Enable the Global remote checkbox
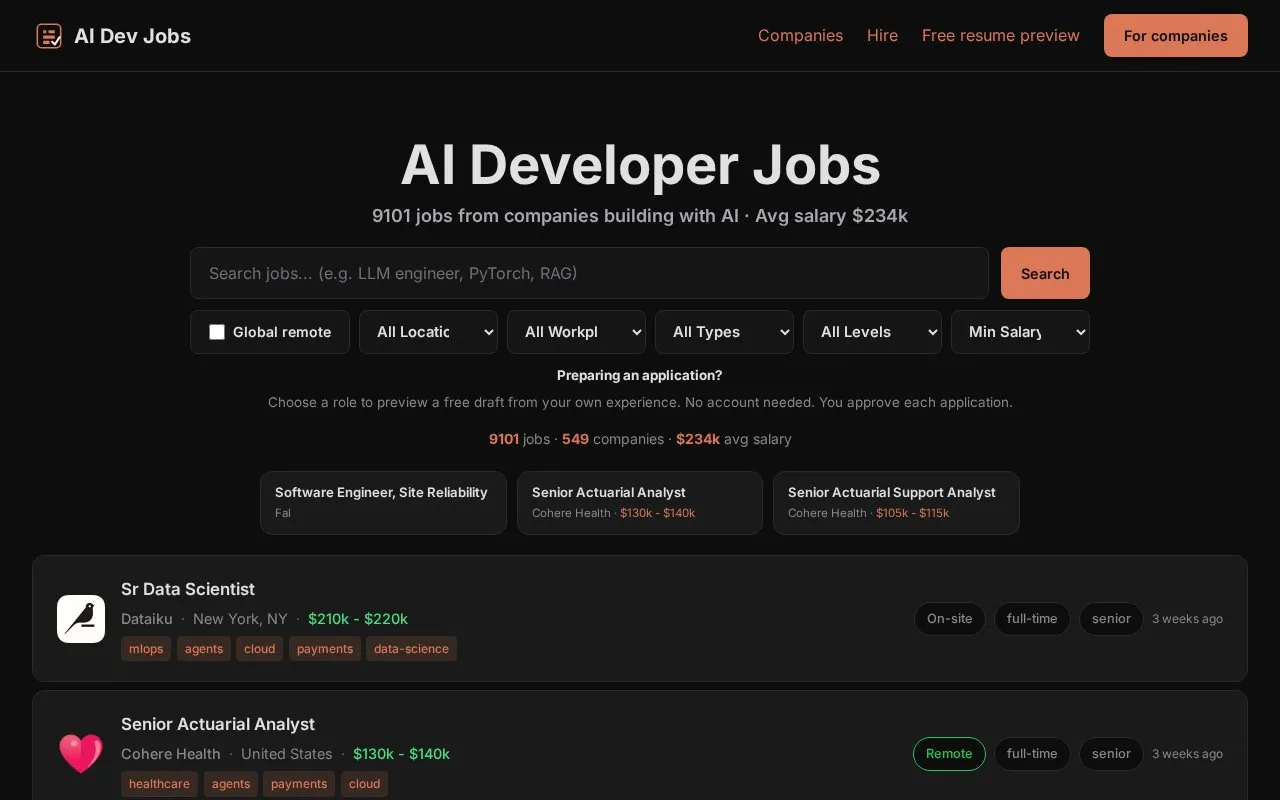This screenshot has height=800, width=1280. pos(217,332)
